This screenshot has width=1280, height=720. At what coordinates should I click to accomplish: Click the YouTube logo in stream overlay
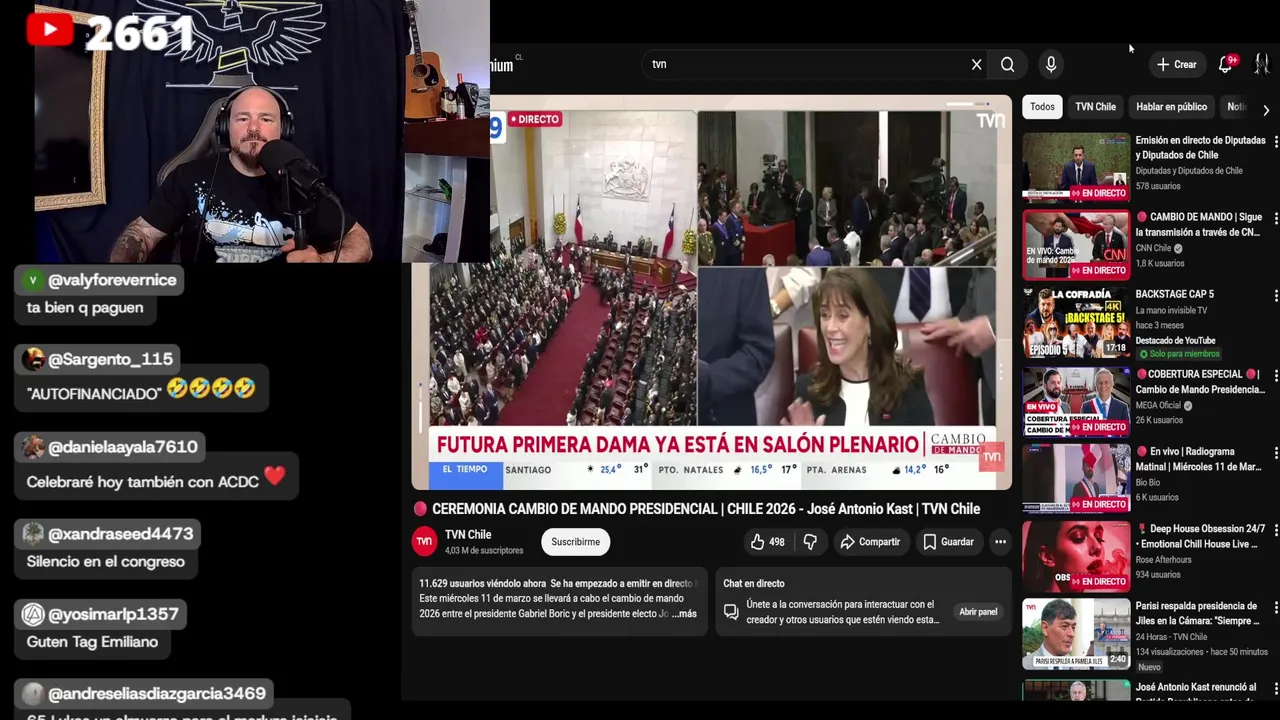point(50,30)
